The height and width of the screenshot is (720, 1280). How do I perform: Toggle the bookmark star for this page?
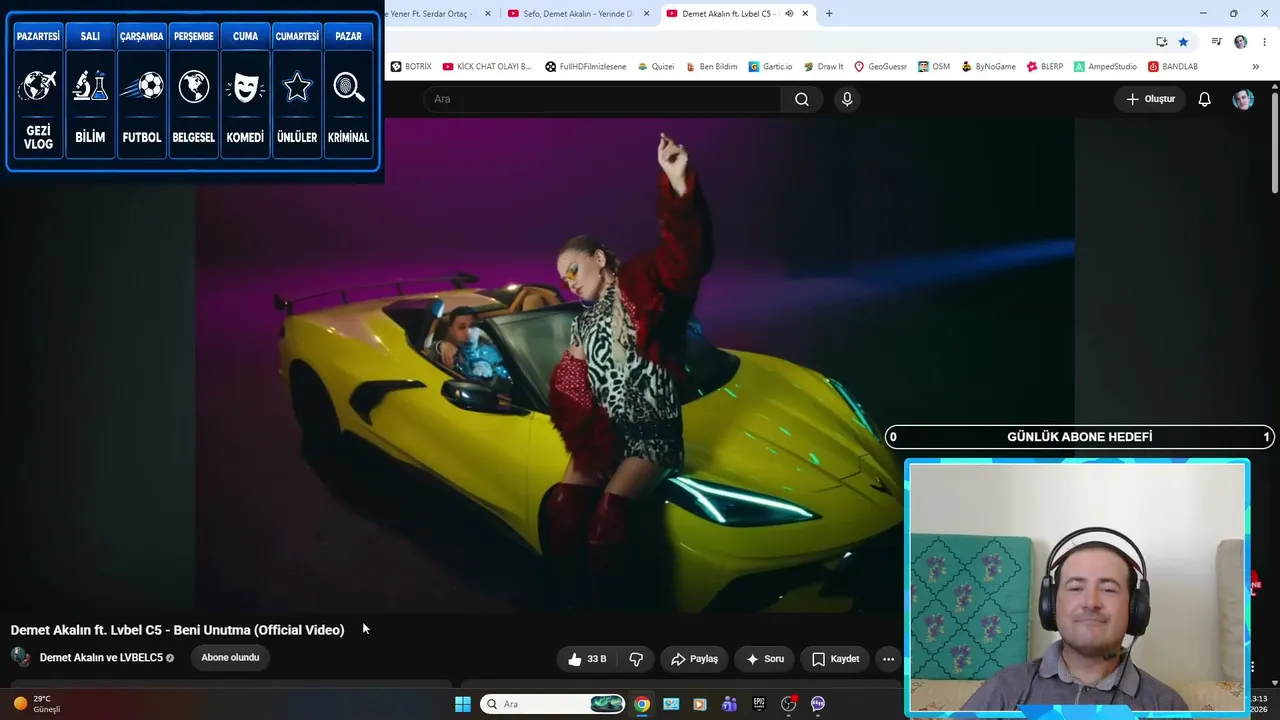pos(1183,42)
